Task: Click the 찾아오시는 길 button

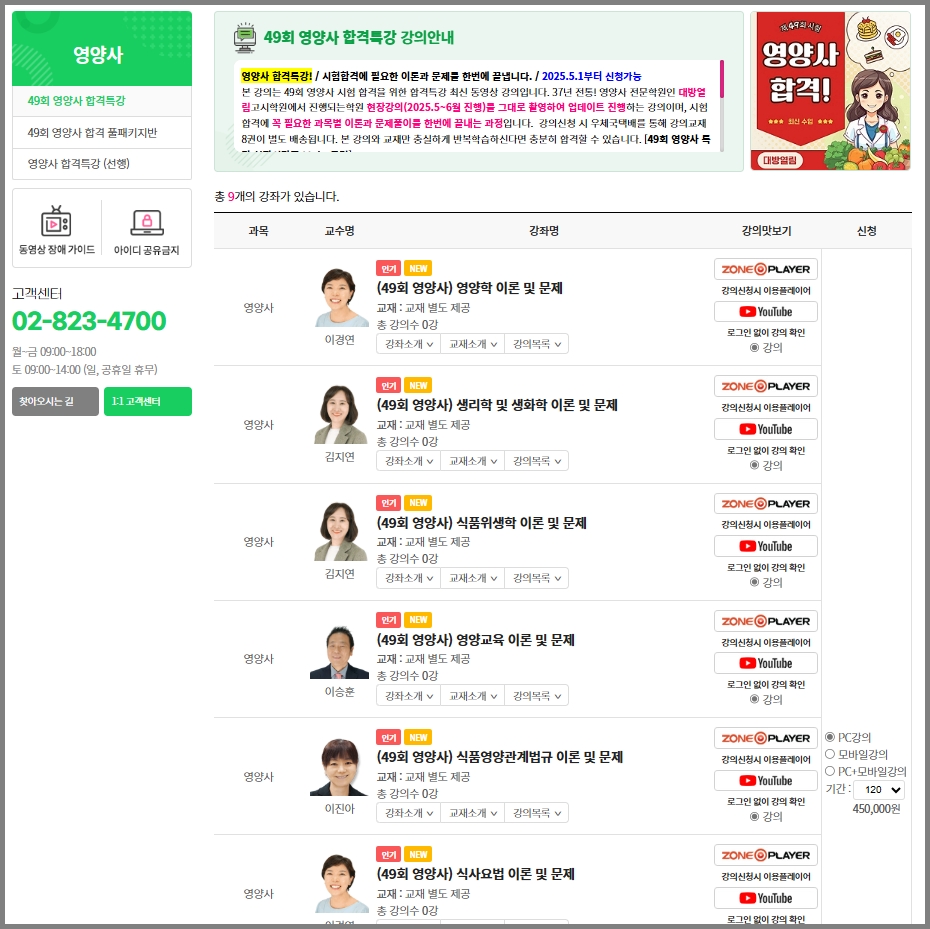Action: [x=55, y=402]
